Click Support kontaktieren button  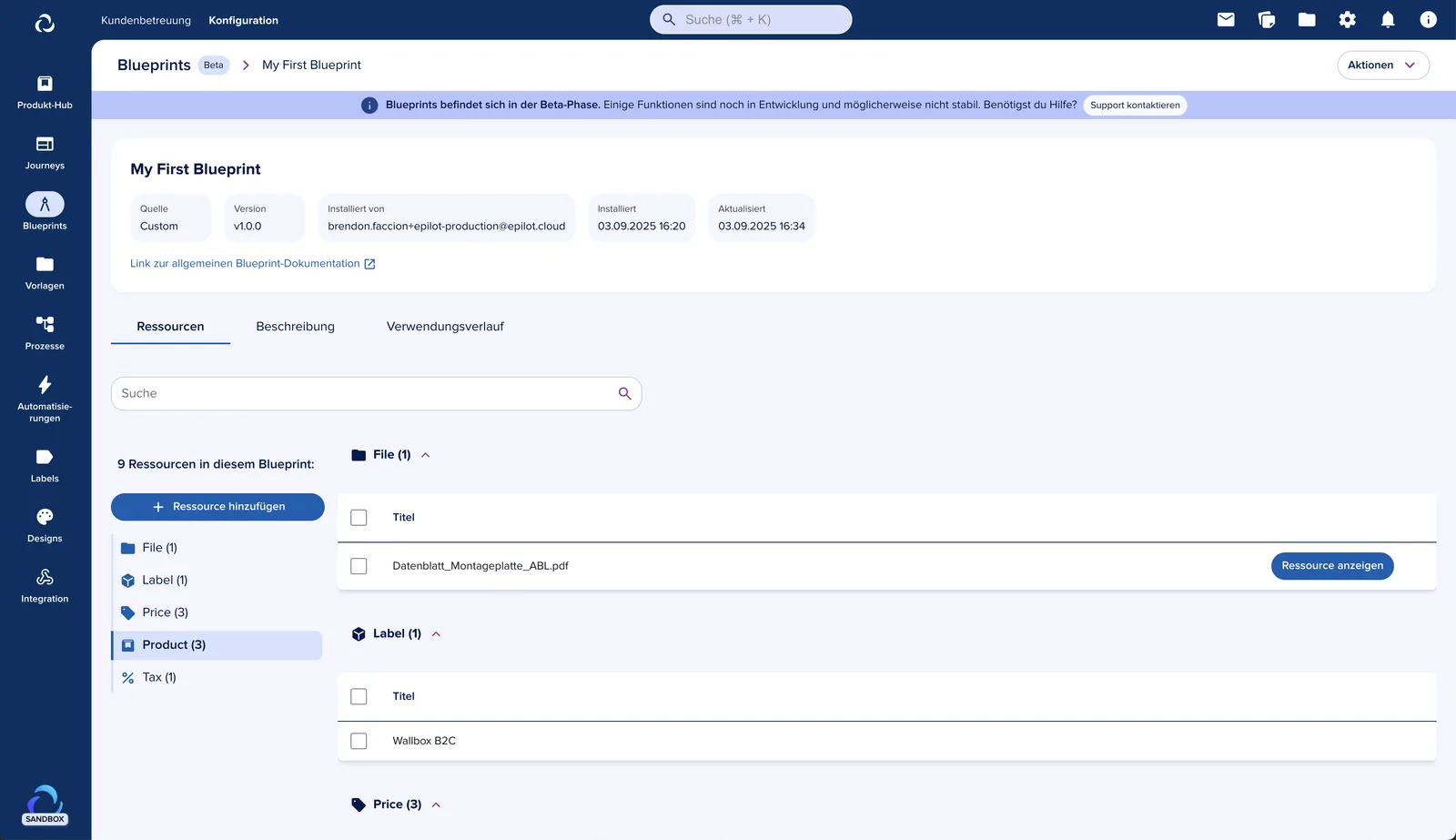point(1135,106)
